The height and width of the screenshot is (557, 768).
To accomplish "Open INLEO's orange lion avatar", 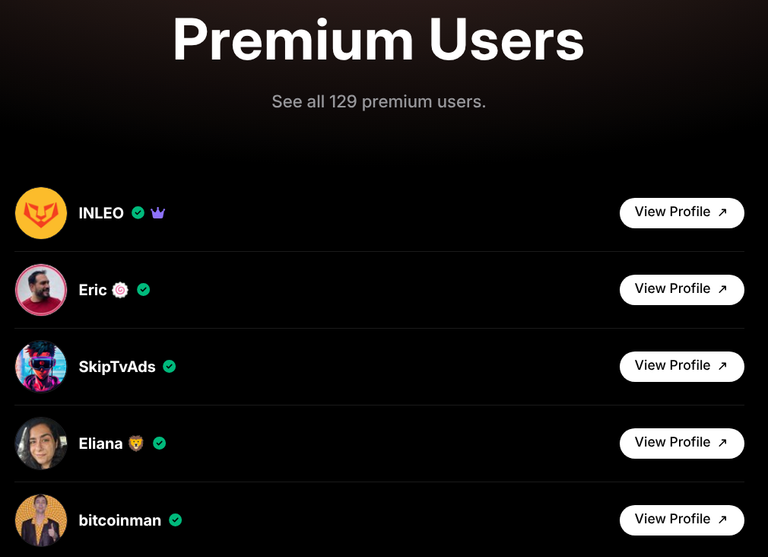I will pos(41,213).
